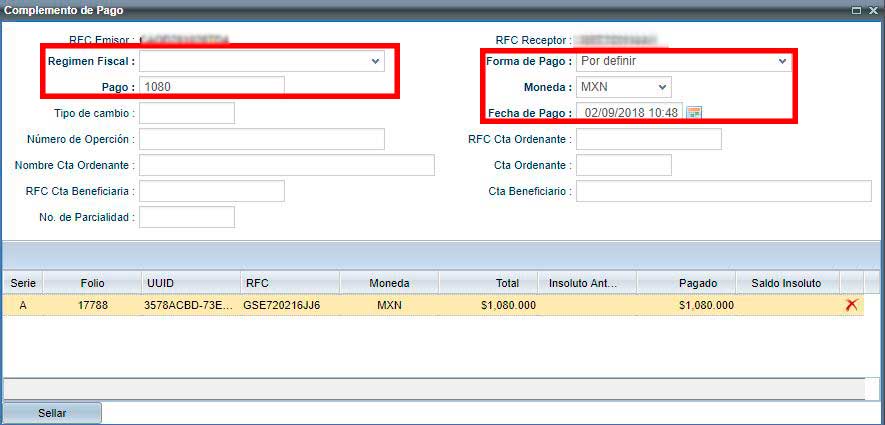The image size is (885, 425).
Task: Open the Fecha de Pago calendar picker
Action: click(x=694, y=112)
